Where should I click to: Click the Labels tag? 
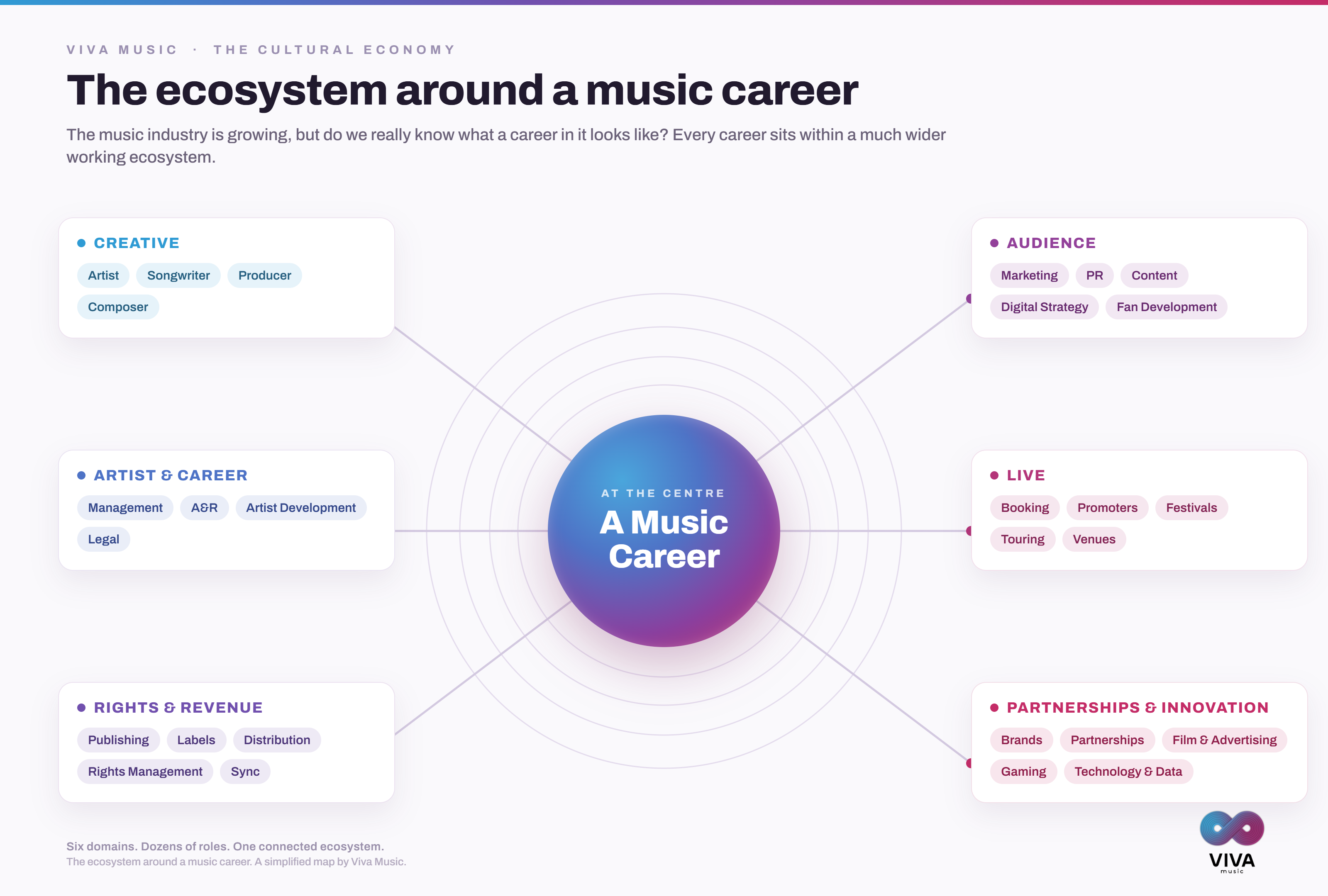(x=196, y=740)
